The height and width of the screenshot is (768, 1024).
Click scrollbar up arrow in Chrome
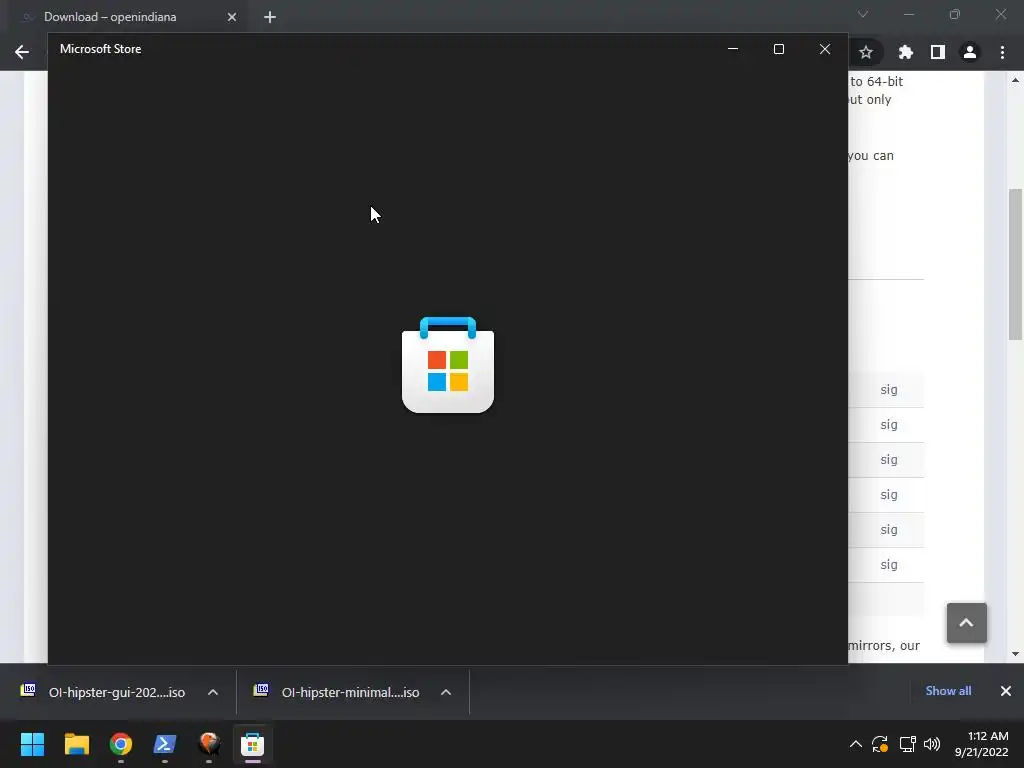tap(1016, 80)
